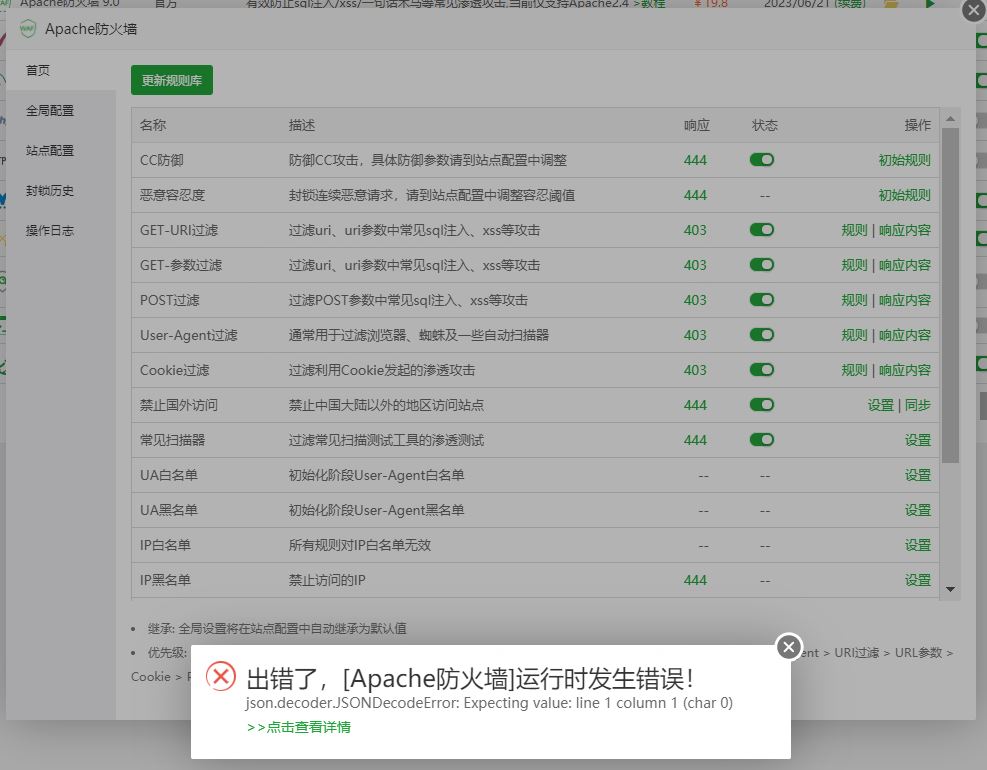This screenshot has height=770, width=987.
Task: Click response code 444 in IP黑名单 row
Action: coord(696,580)
